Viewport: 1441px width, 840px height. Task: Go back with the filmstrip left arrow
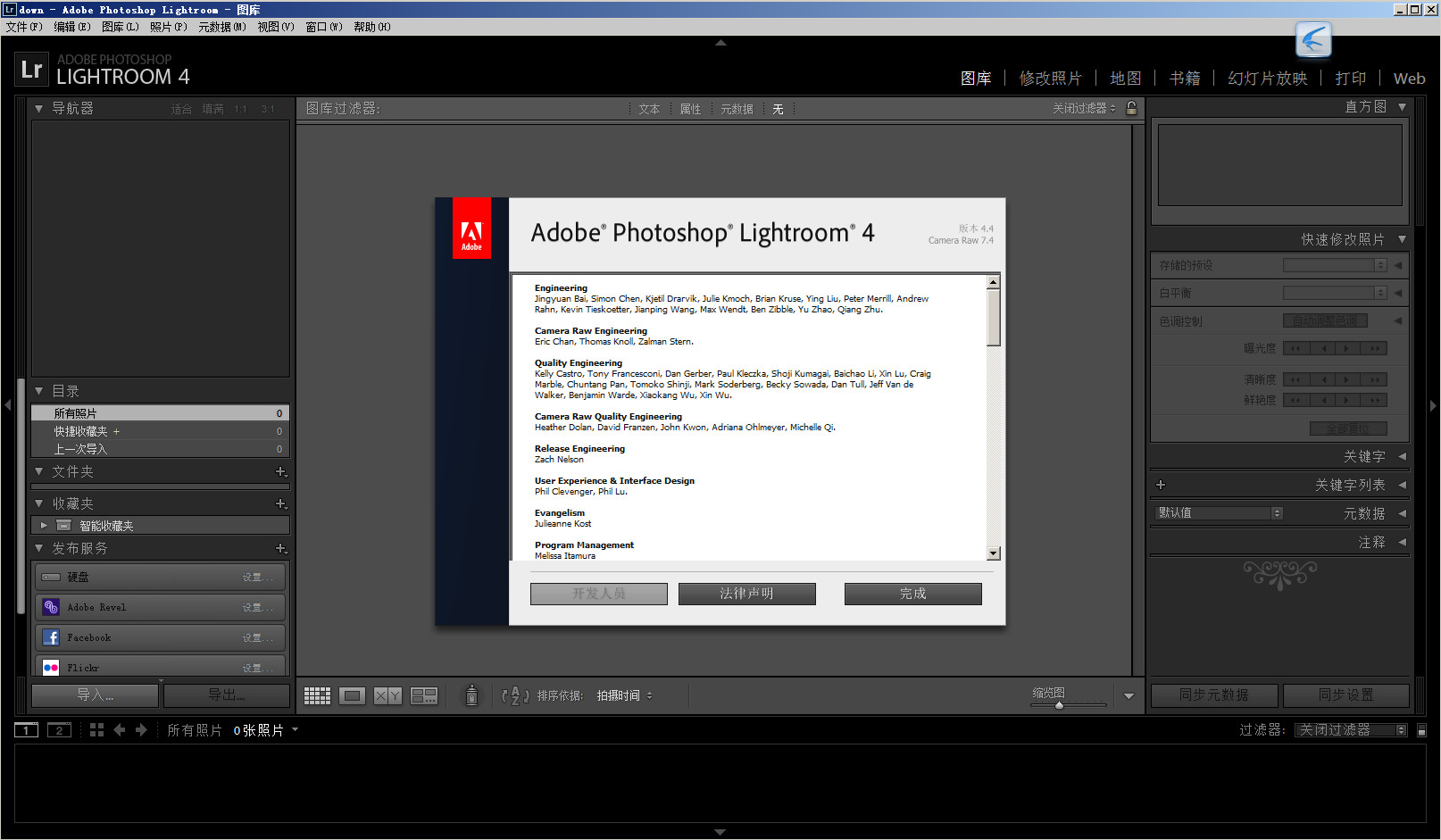[120, 730]
